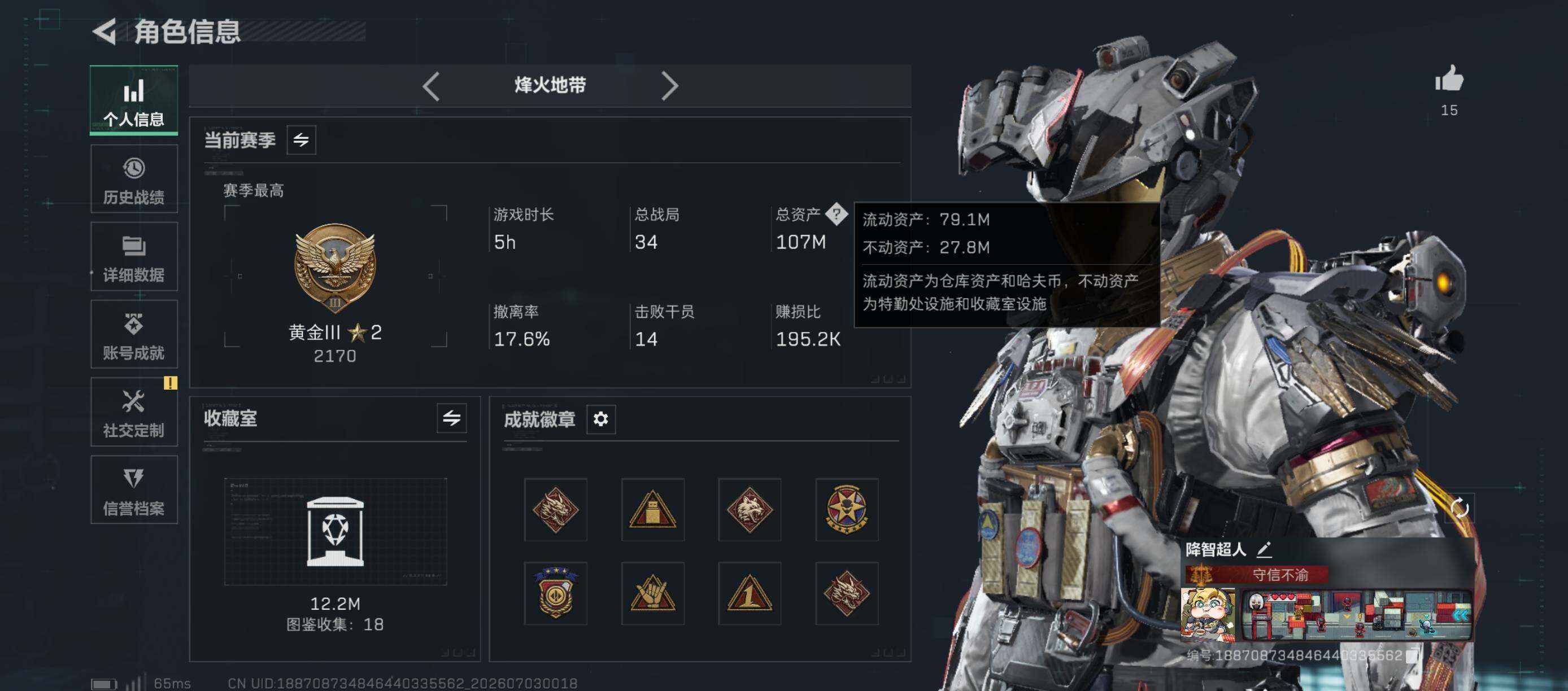This screenshot has width=1568, height=691.
Task: Toggle the 当前赛季 season swap button
Action: pyautogui.click(x=301, y=141)
